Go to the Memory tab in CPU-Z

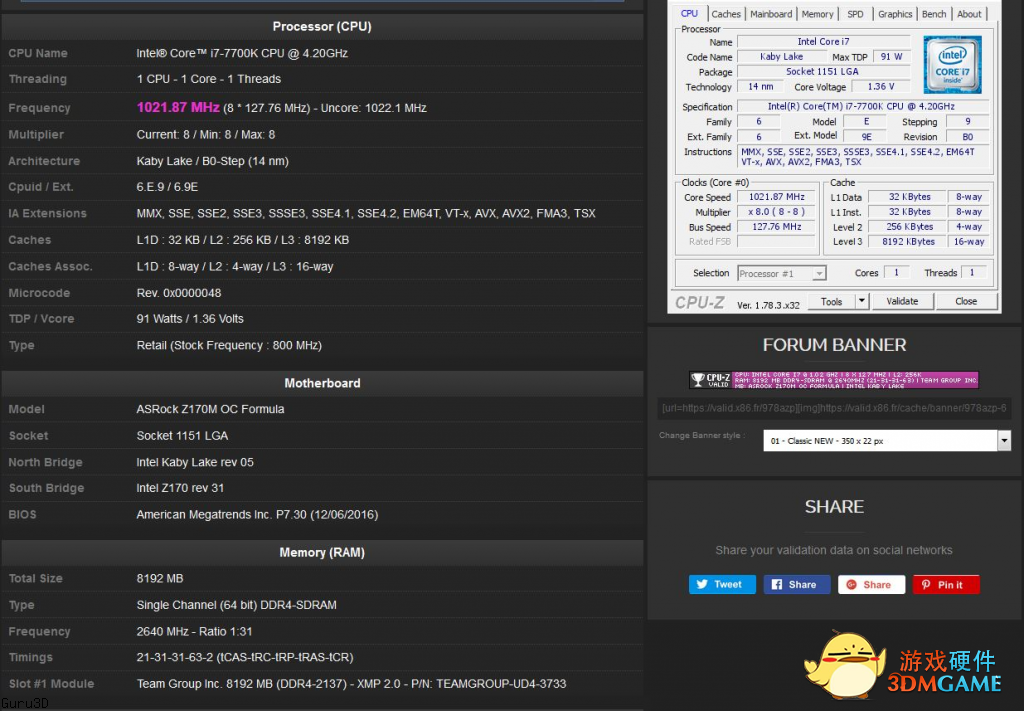pyautogui.click(x=818, y=14)
